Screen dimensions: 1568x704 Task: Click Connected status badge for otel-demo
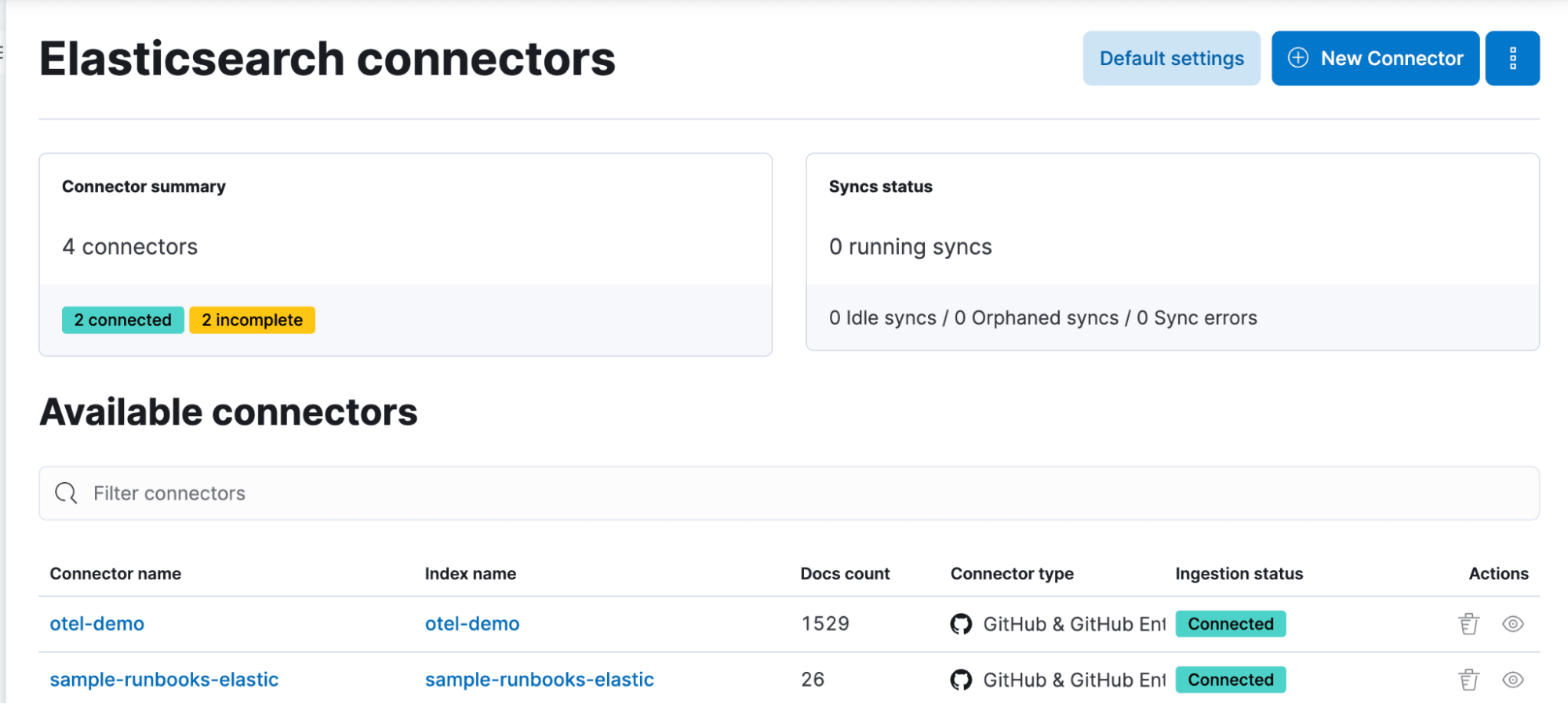(x=1230, y=624)
